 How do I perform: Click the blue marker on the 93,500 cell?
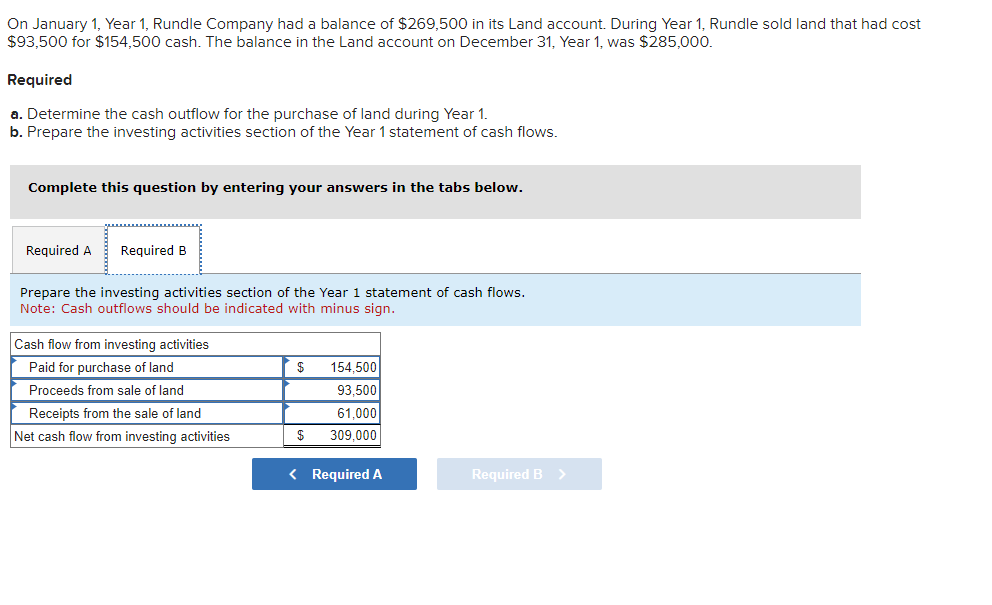(288, 383)
